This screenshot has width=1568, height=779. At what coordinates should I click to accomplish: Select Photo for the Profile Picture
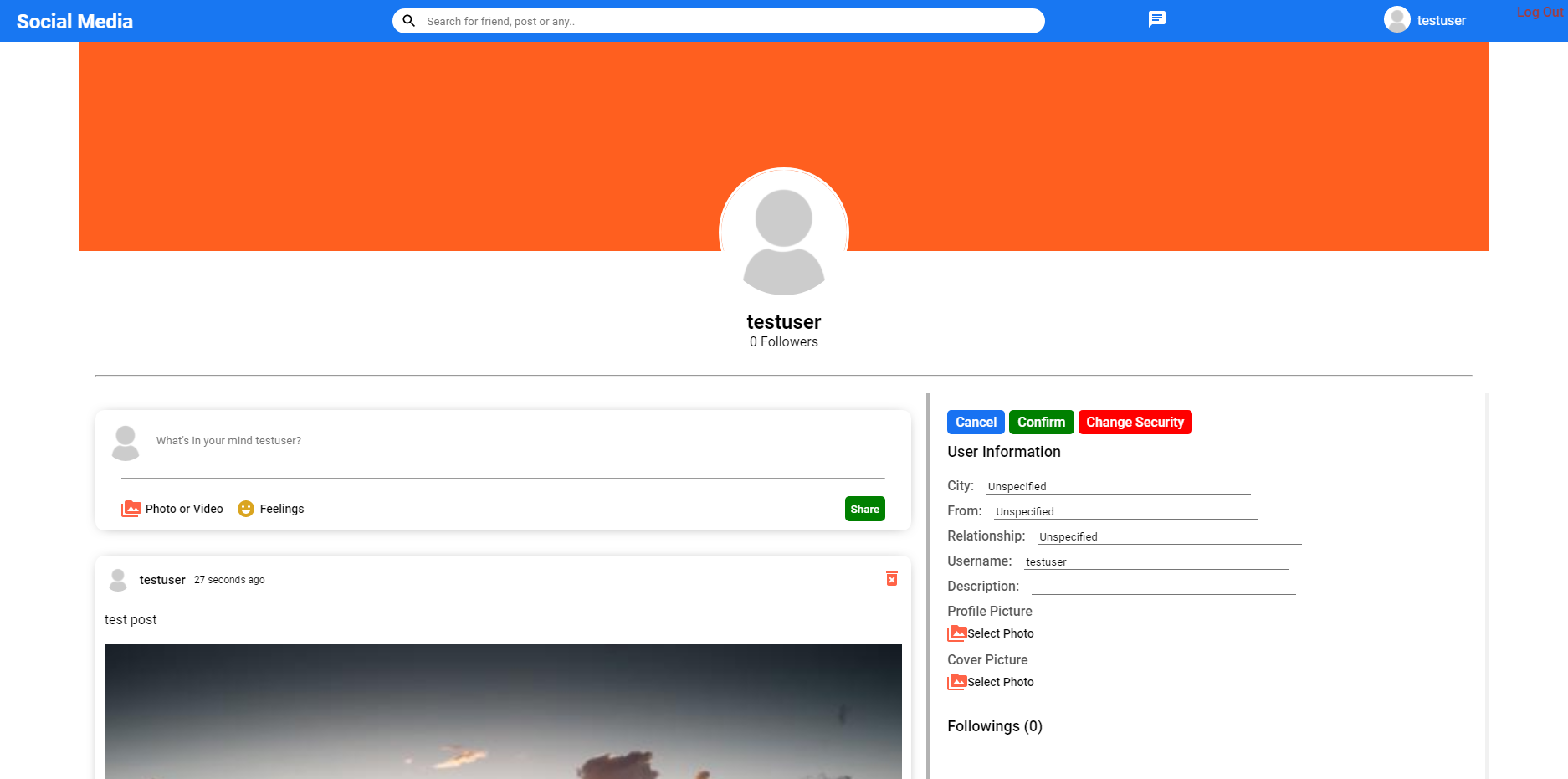(x=958, y=633)
